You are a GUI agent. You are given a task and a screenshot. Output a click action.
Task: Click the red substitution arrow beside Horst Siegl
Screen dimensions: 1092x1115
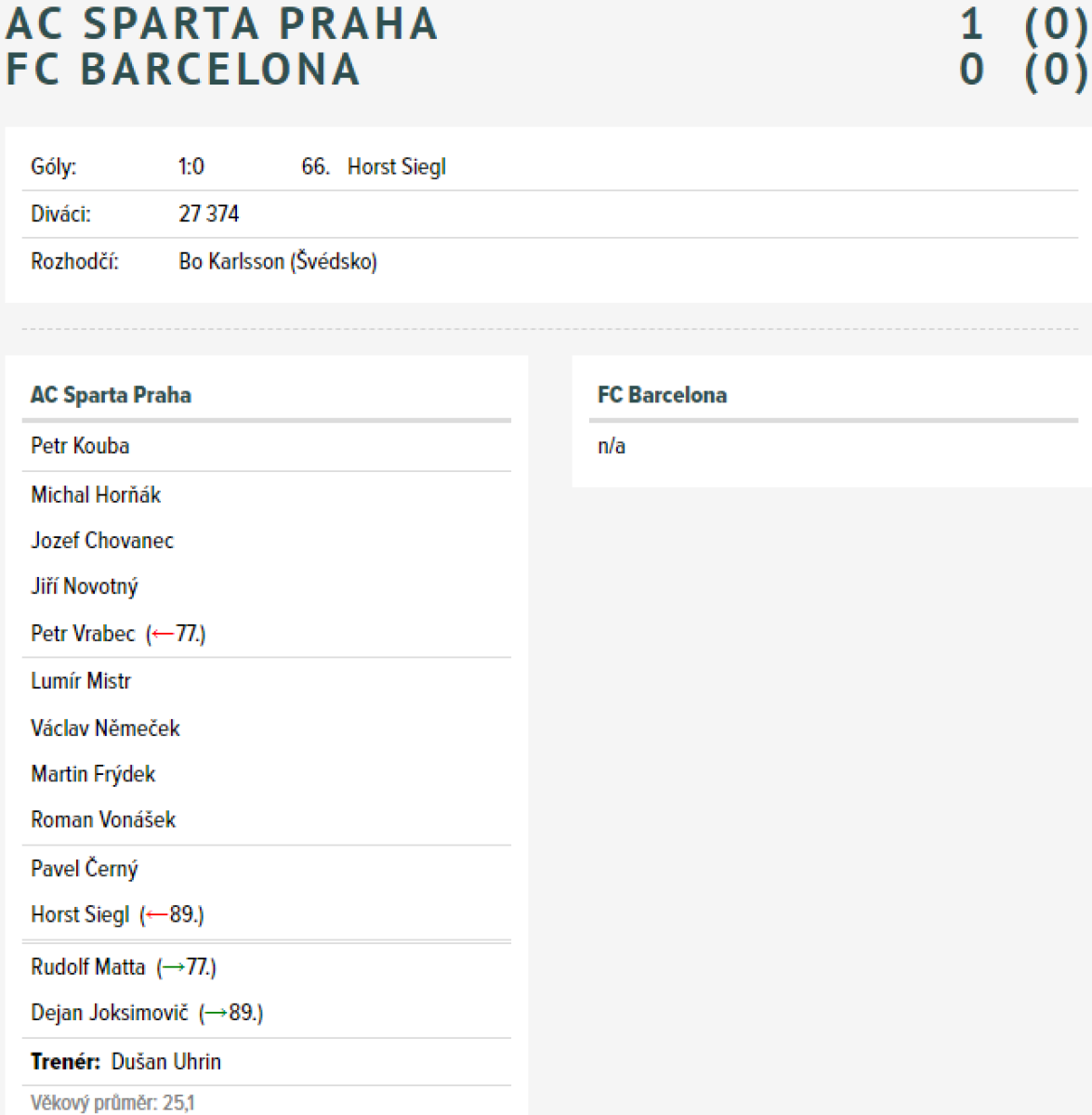coord(157,915)
